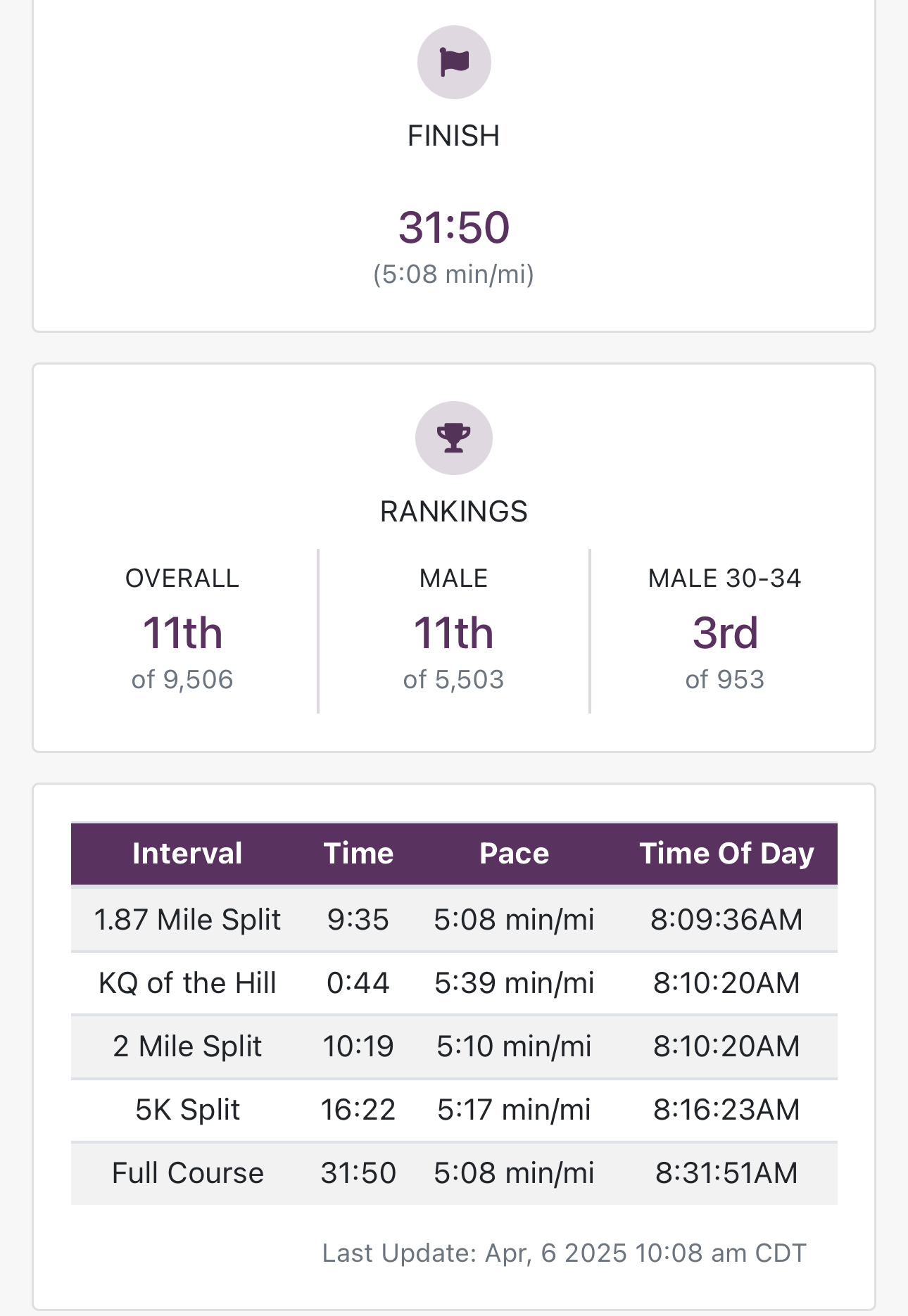The width and height of the screenshot is (908, 1316).
Task: Open the Male 30-34 3rd ranking
Action: [725, 633]
